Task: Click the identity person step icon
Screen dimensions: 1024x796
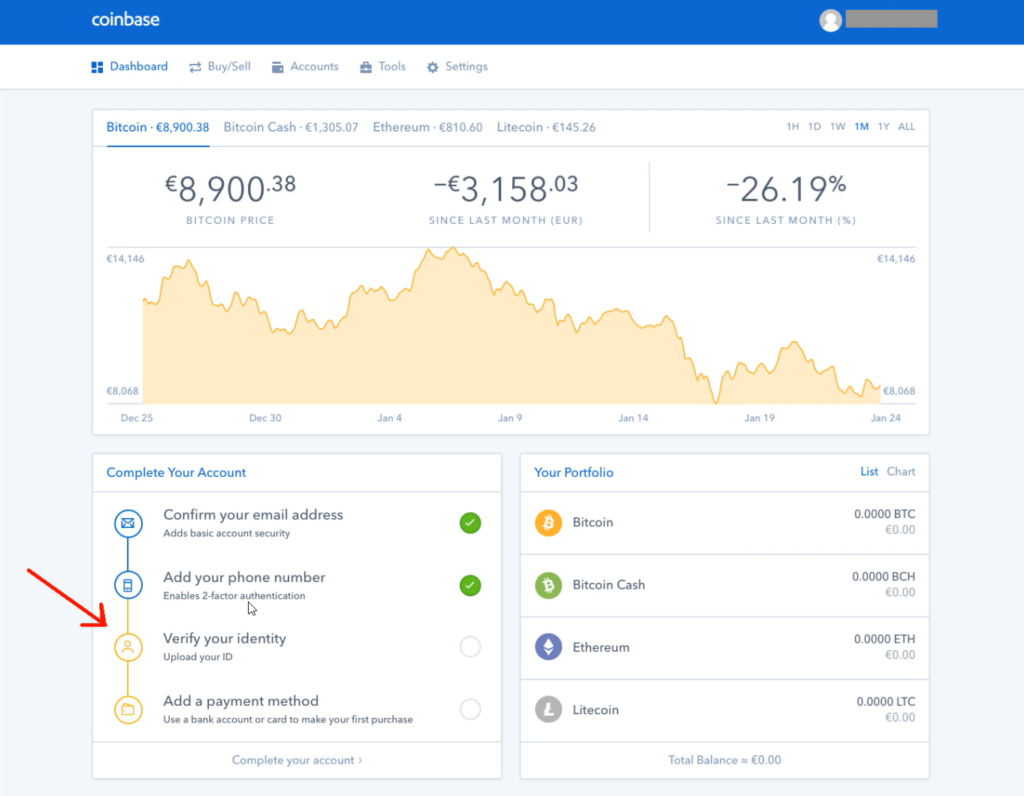Action: (x=128, y=647)
